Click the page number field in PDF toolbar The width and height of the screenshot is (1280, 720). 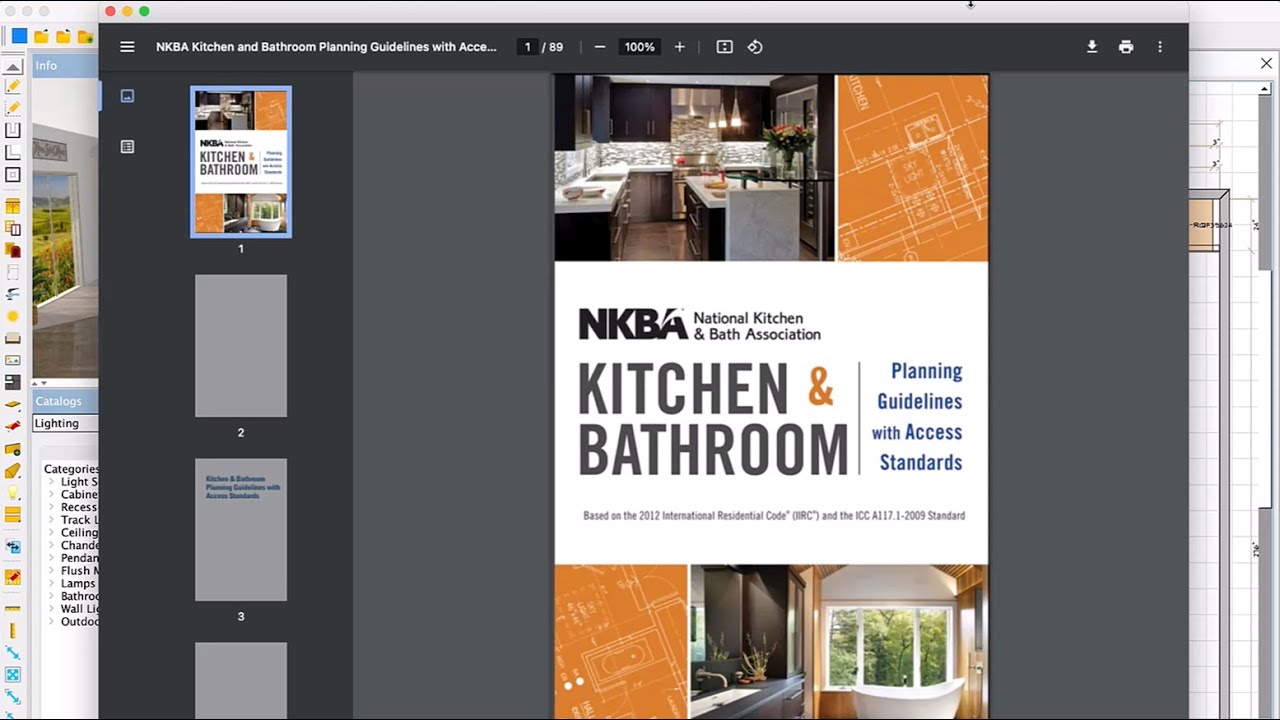coord(527,47)
